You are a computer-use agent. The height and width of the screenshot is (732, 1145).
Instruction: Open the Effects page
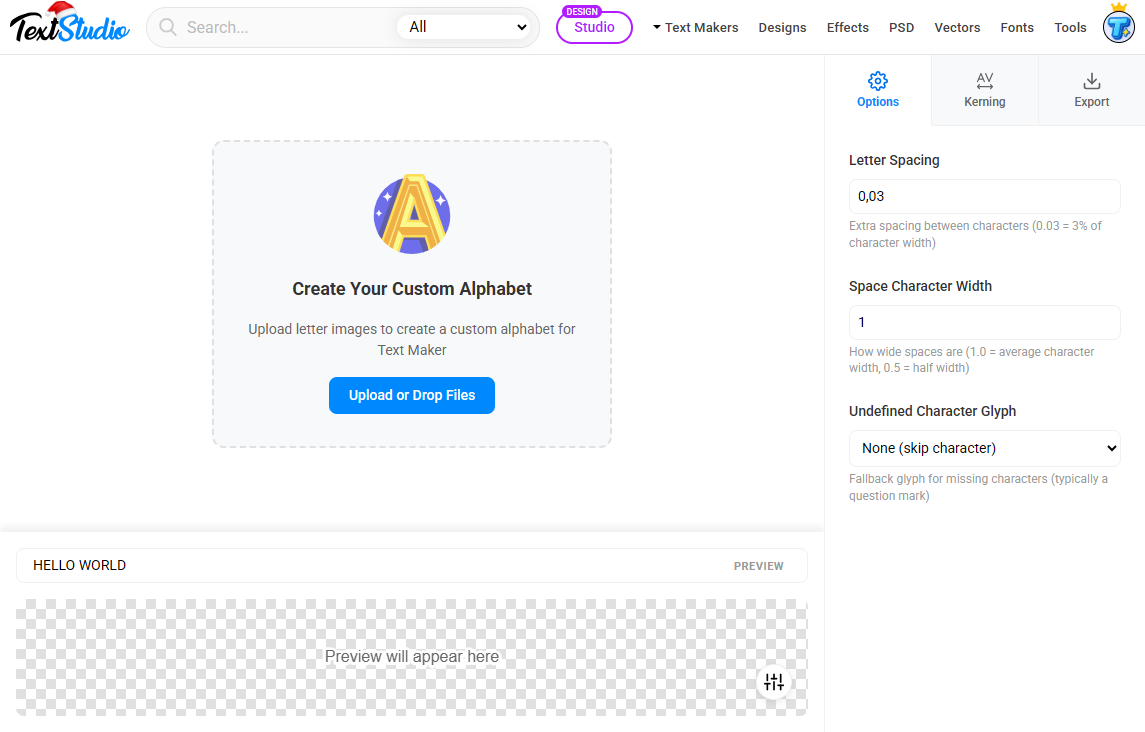847,27
